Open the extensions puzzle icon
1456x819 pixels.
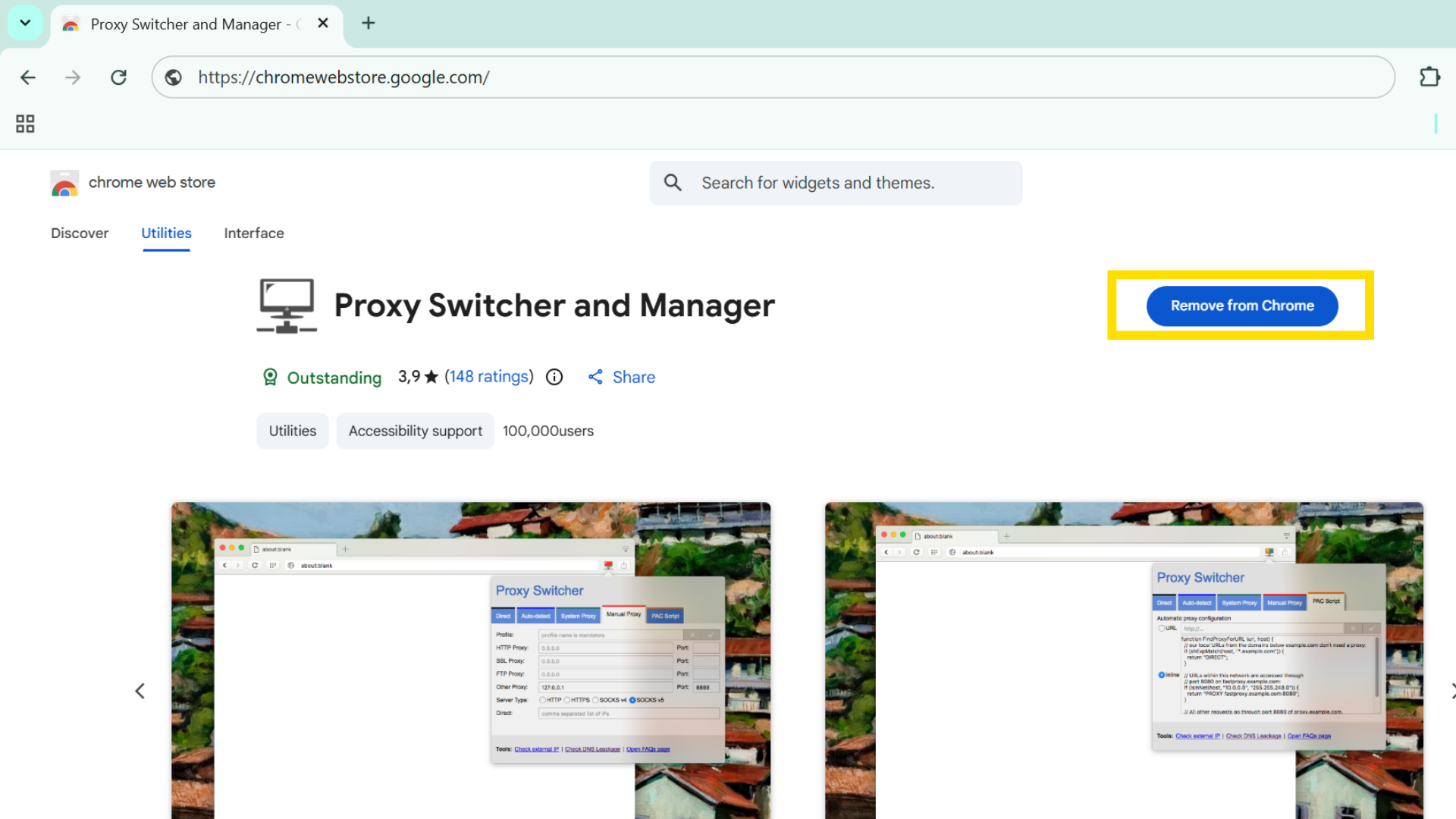[1429, 77]
